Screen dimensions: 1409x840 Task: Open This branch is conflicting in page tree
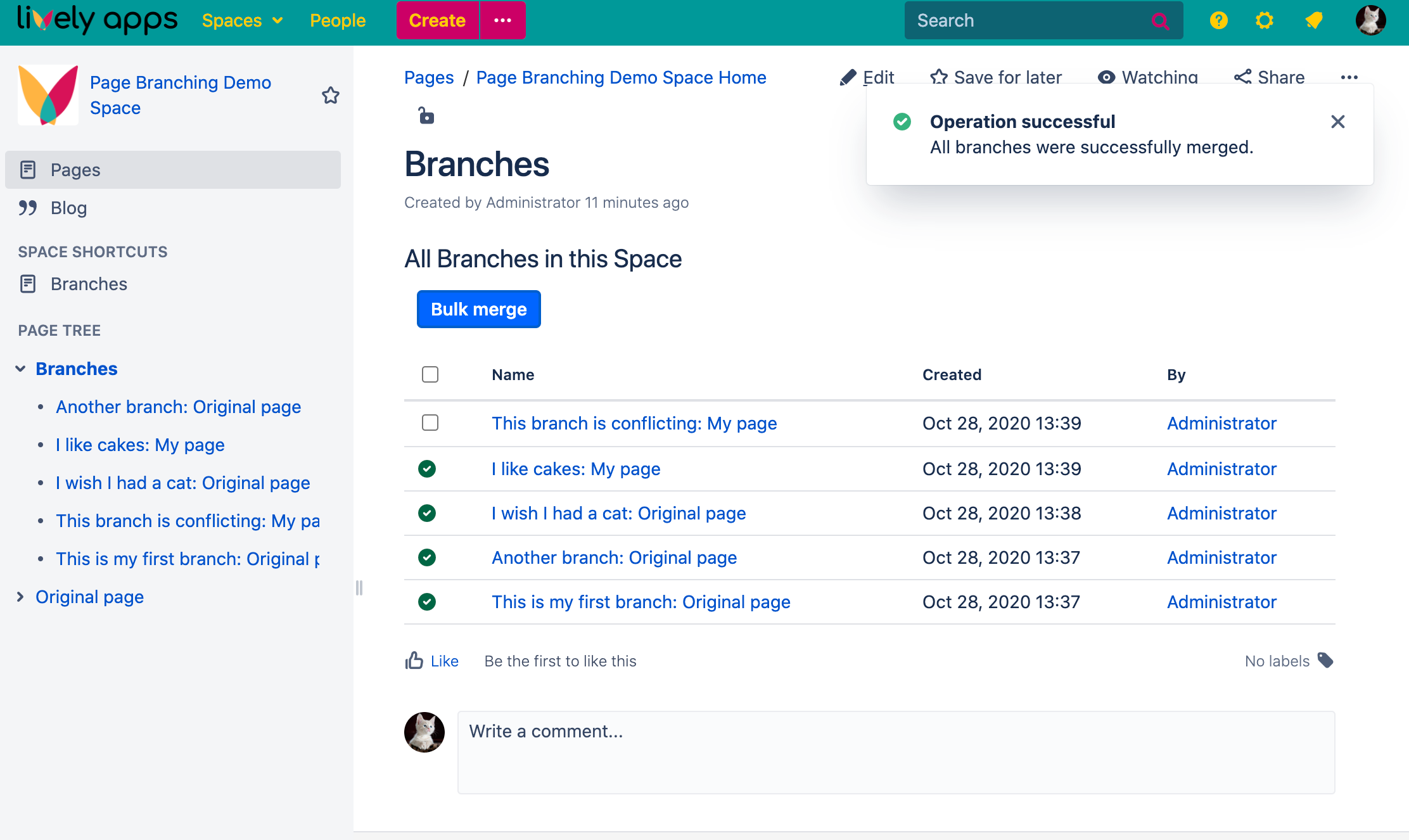tap(188, 521)
